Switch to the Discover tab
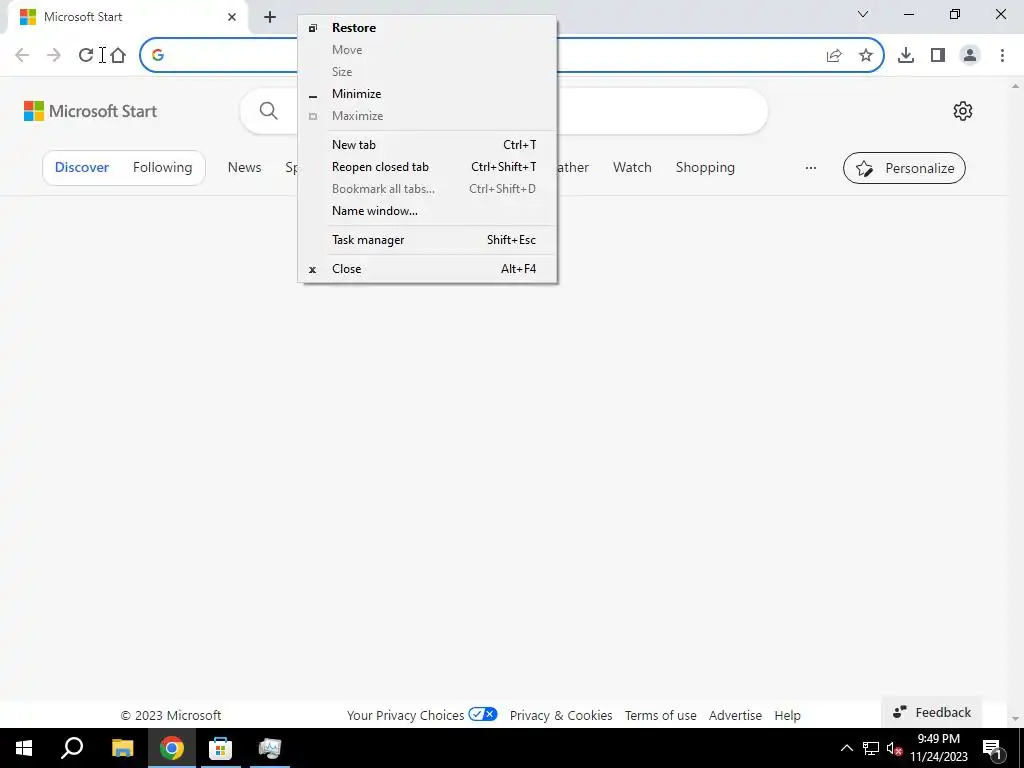 tap(82, 167)
